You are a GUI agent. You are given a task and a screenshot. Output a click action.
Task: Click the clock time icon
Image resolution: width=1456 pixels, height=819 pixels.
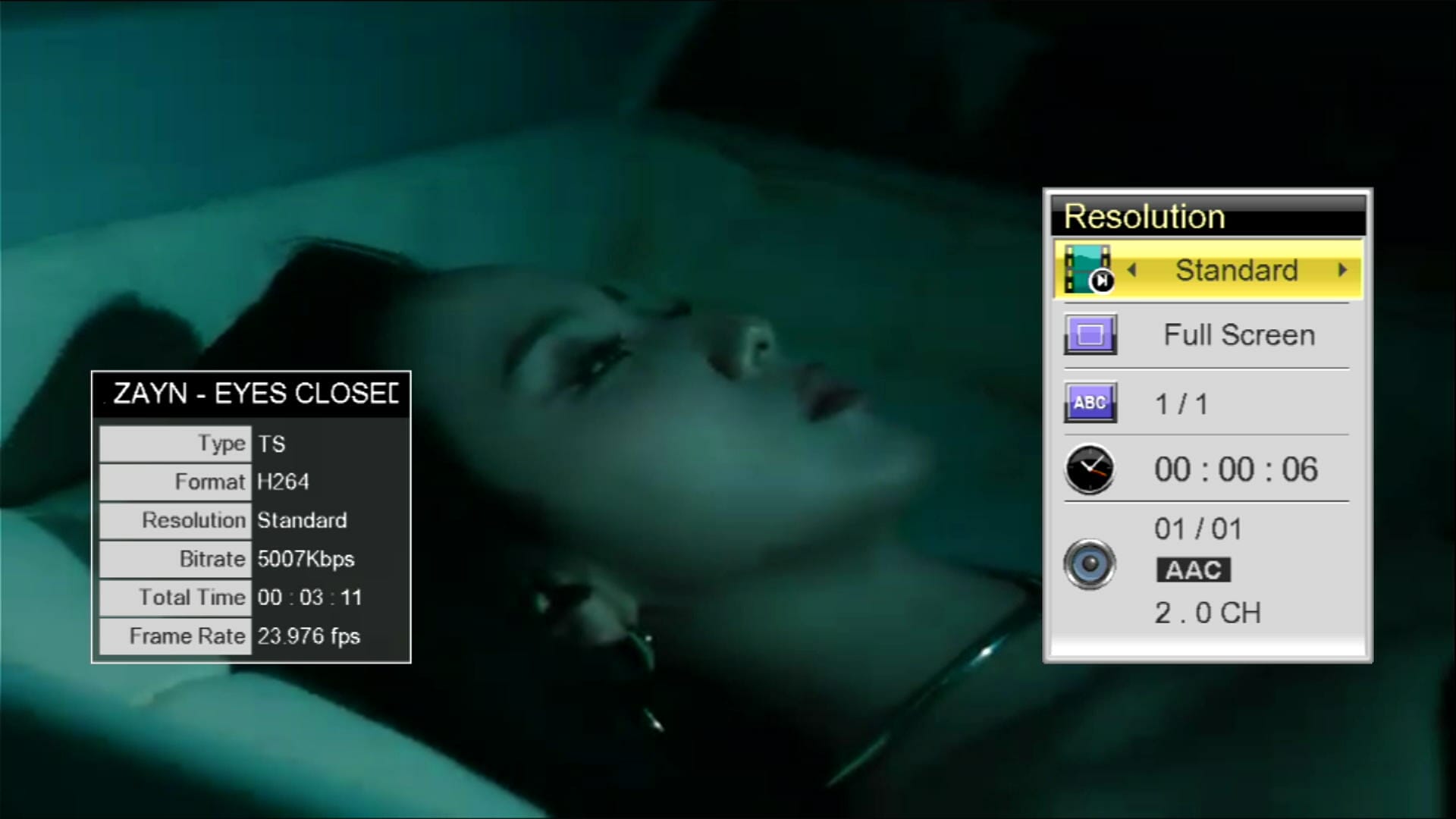tap(1090, 469)
